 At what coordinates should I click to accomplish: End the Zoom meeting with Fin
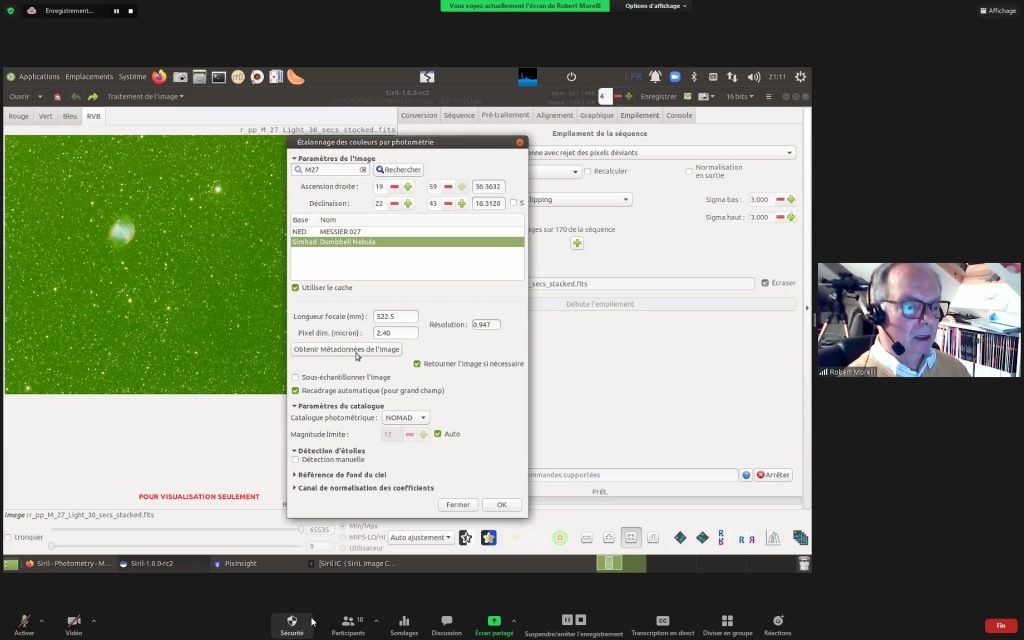1000,626
